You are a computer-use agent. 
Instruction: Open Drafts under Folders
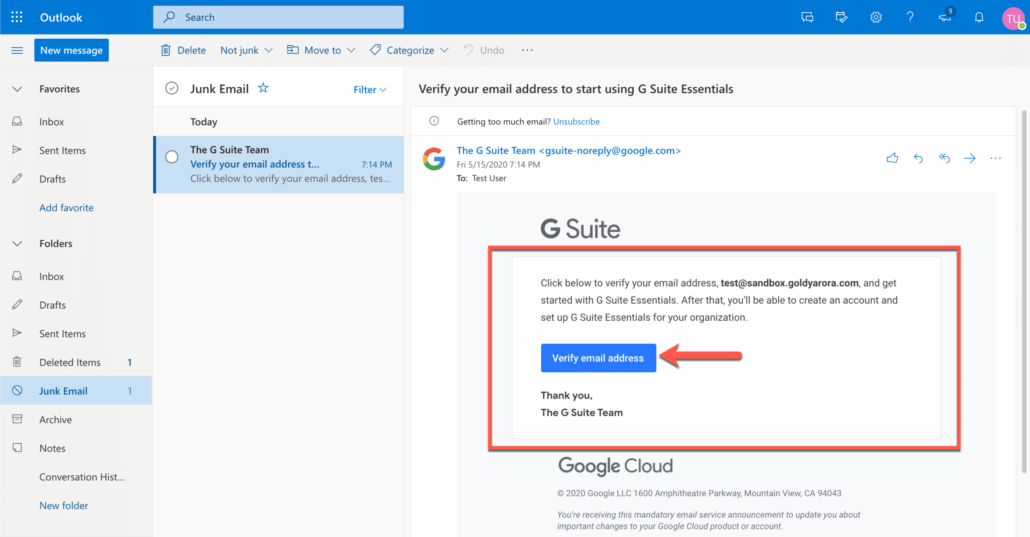click(76, 305)
